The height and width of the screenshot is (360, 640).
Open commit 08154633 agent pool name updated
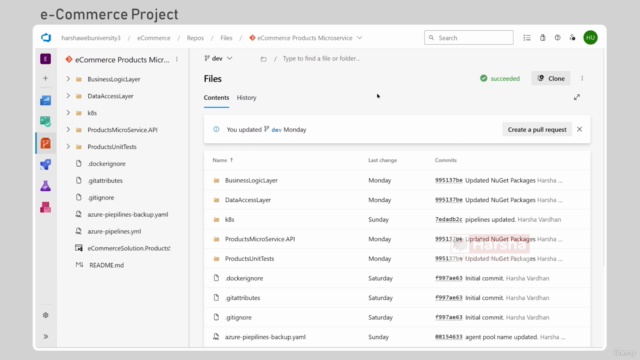point(449,337)
